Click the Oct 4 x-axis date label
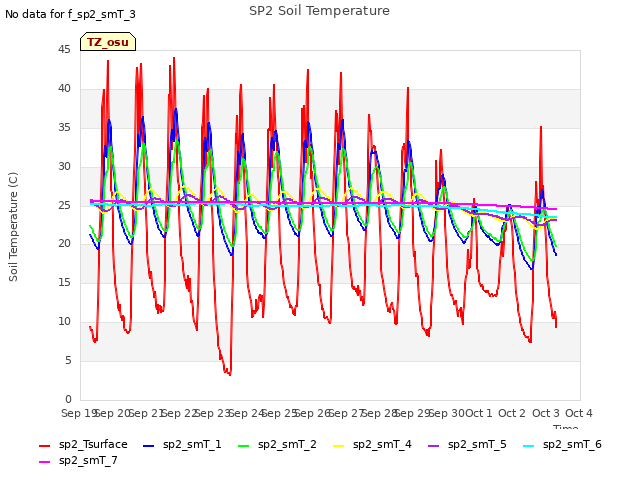This screenshot has height=480, width=640. (579, 413)
